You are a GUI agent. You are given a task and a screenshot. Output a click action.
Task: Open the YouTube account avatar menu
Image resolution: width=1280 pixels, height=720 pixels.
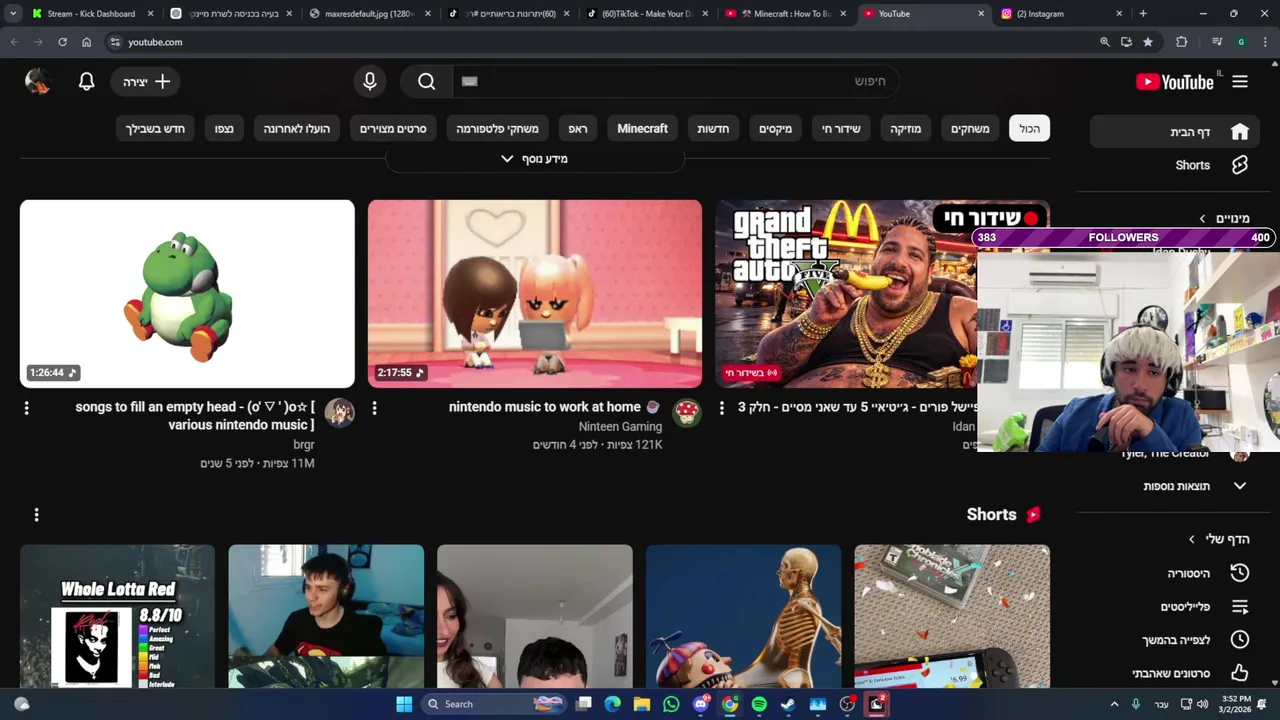click(38, 82)
